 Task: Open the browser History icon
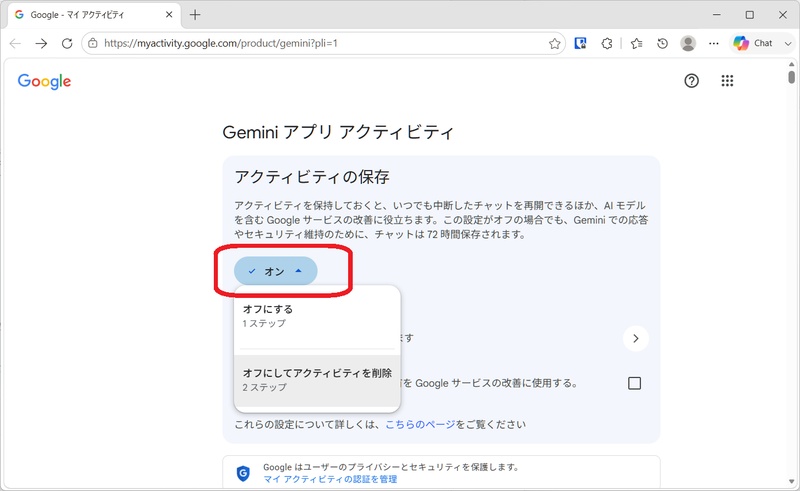click(x=662, y=43)
